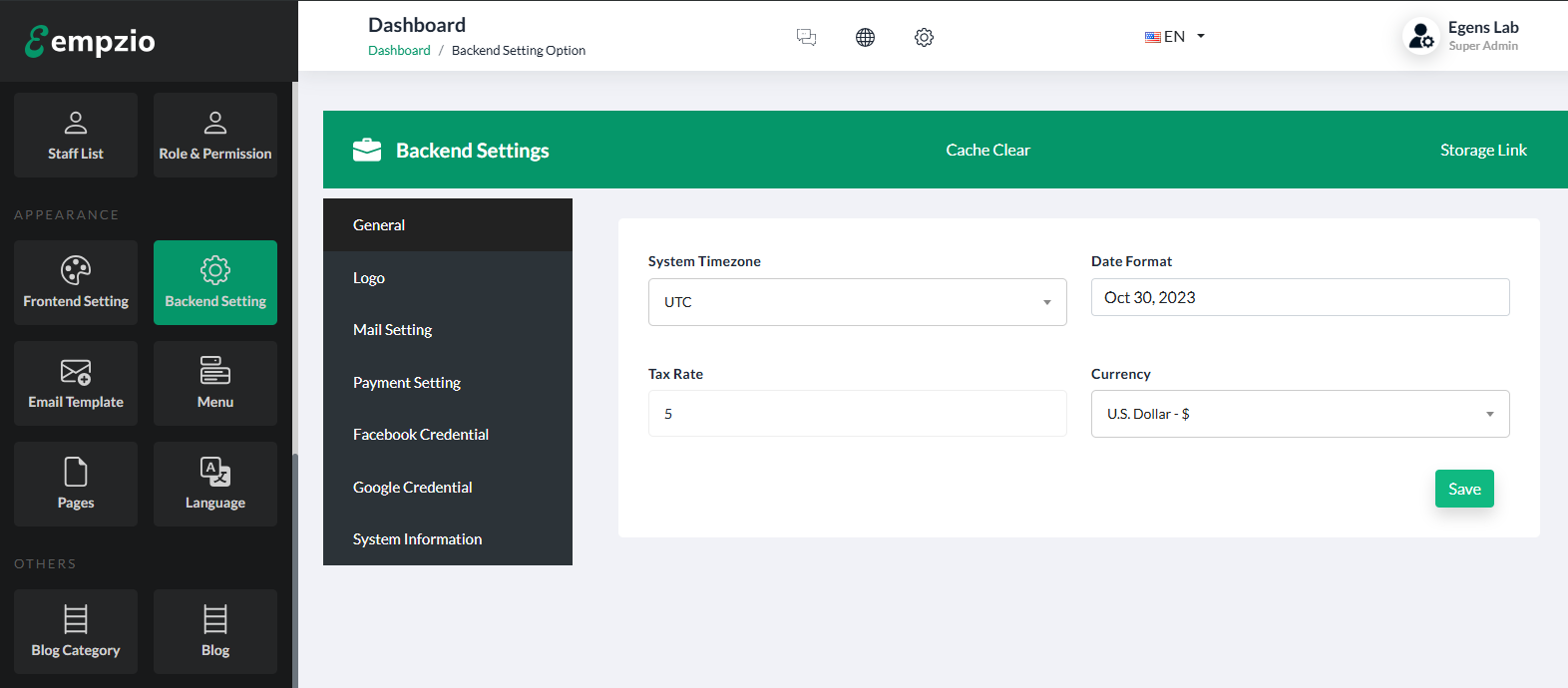The image size is (1568, 688).
Task: Open Email Template in sidebar
Action: pos(76,383)
